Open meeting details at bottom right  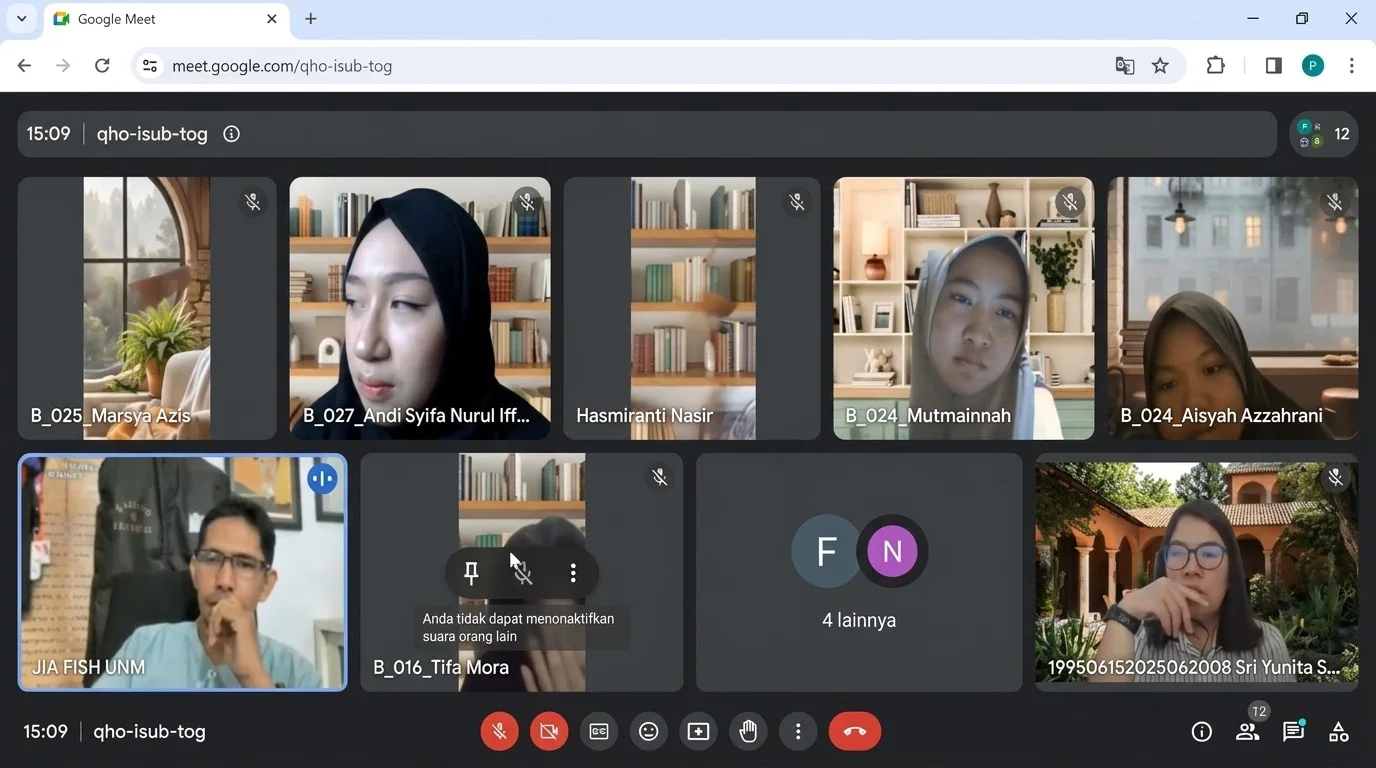point(1202,732)
